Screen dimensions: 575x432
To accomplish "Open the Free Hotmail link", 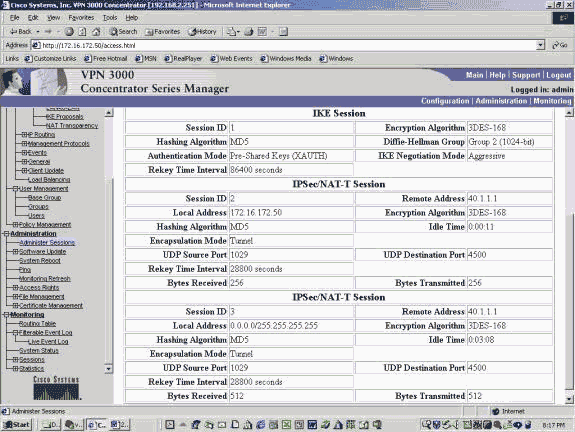I will 106,59.
